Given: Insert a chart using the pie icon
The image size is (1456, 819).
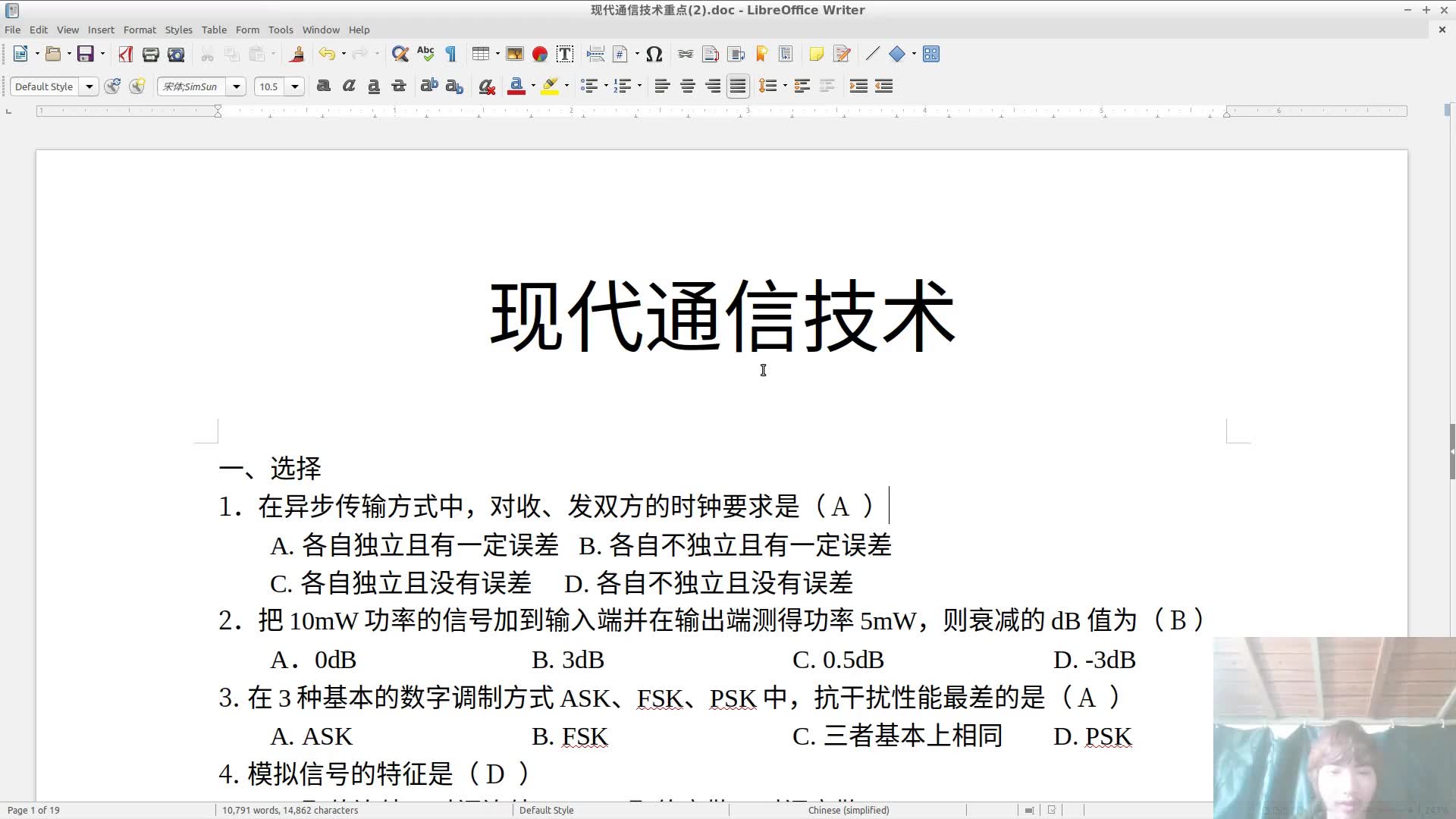Looking at the screenshot, I should (x=540, y=54).
